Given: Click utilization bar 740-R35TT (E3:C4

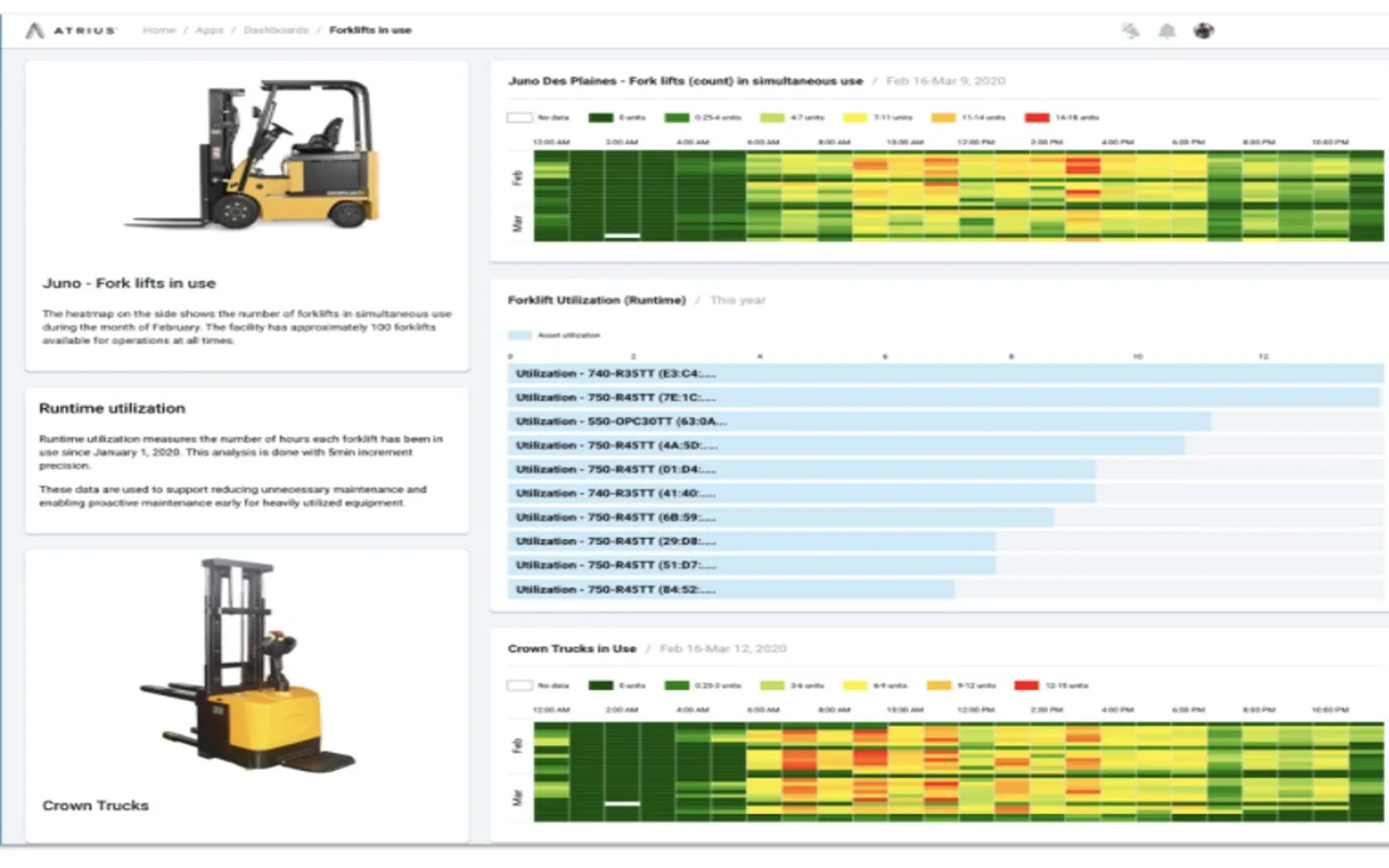Looking at the screenshot, I should [945, 374].
